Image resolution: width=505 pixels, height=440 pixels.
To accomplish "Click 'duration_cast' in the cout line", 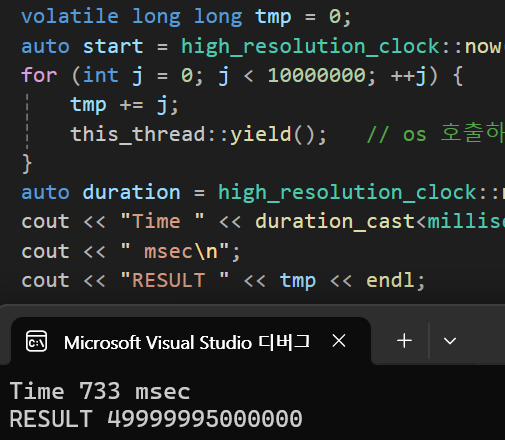I will point(335,222).
